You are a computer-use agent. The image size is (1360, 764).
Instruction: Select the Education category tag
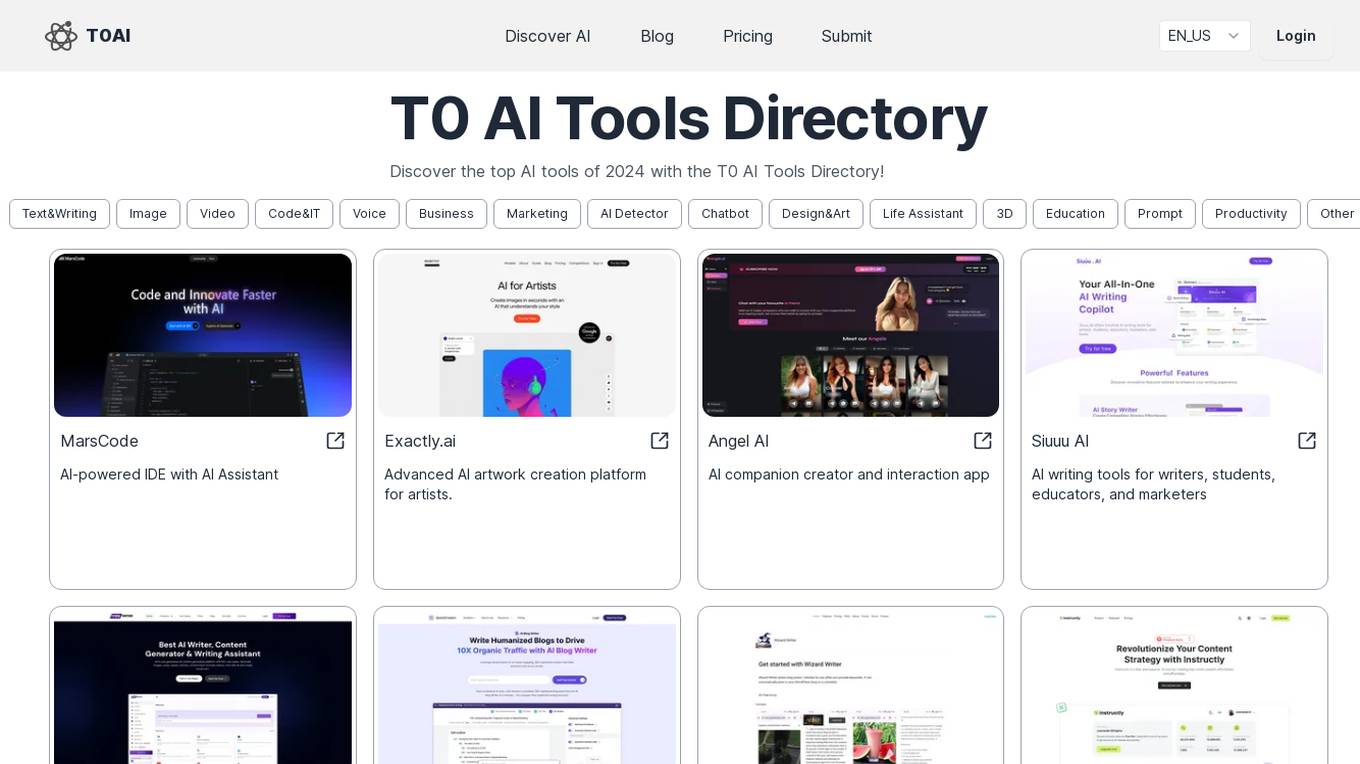tap(1075, 214)
